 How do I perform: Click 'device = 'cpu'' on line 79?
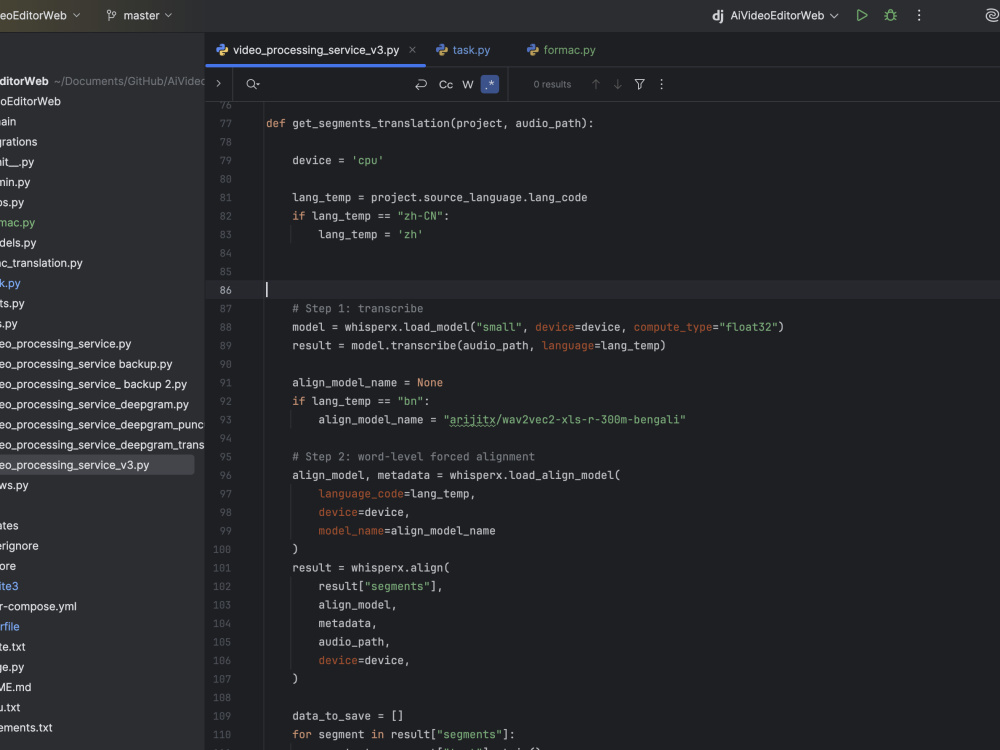(338, 160)
